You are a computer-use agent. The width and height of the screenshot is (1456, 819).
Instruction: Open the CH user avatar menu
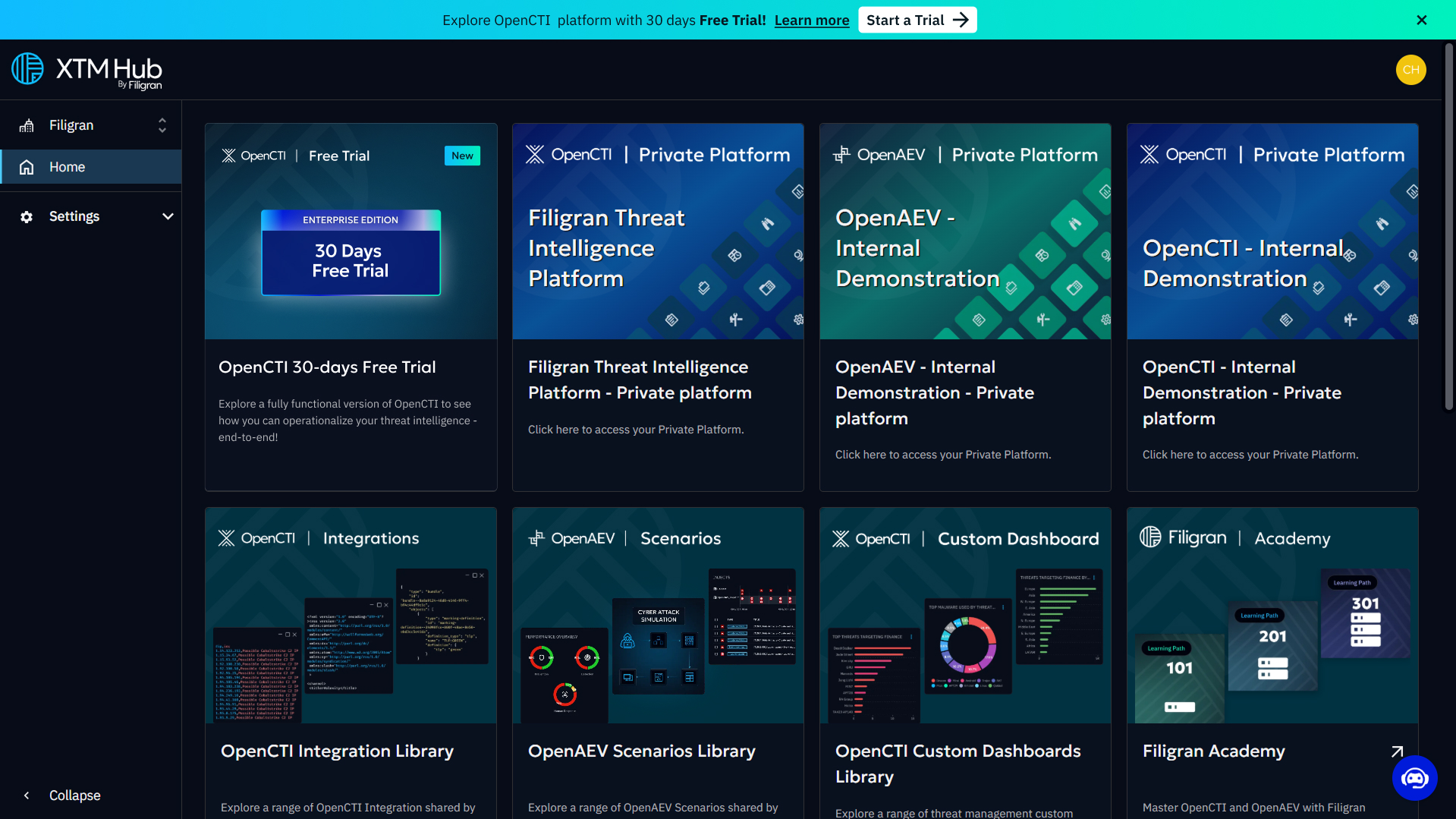(x=1410, y=70)
